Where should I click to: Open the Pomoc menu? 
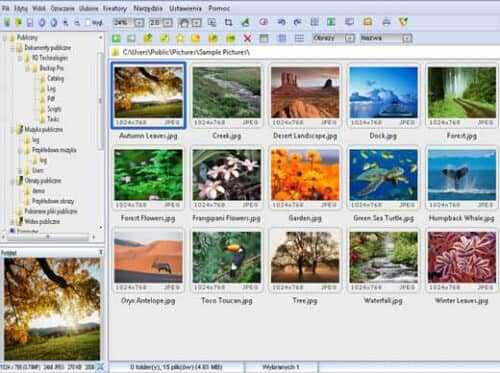[x=219, y=8]
